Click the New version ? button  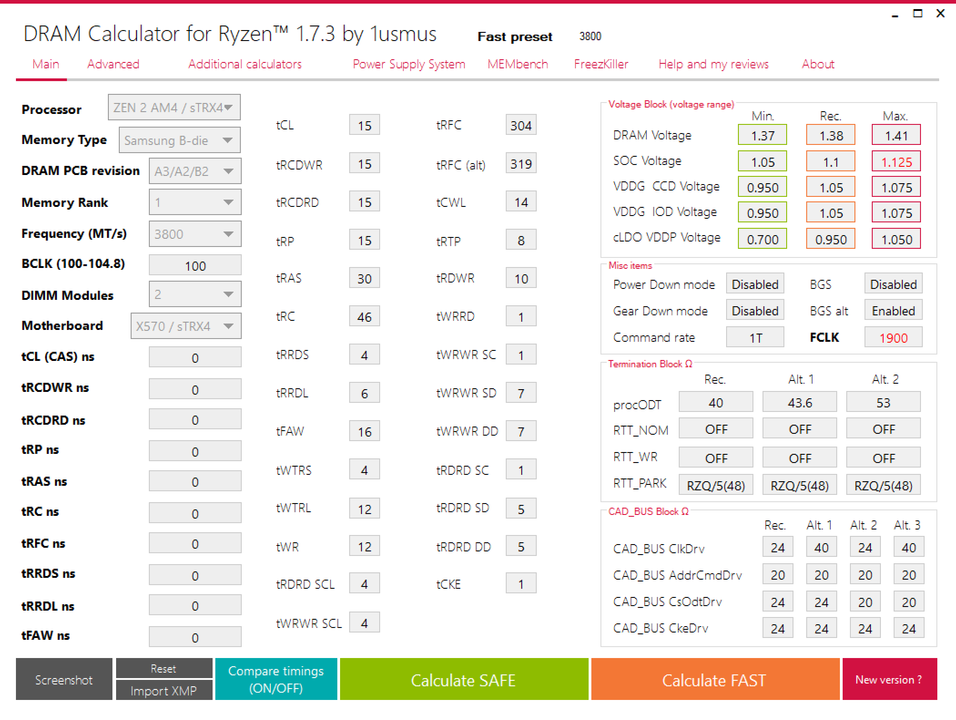pyautogui.click(x=889, y=679)
